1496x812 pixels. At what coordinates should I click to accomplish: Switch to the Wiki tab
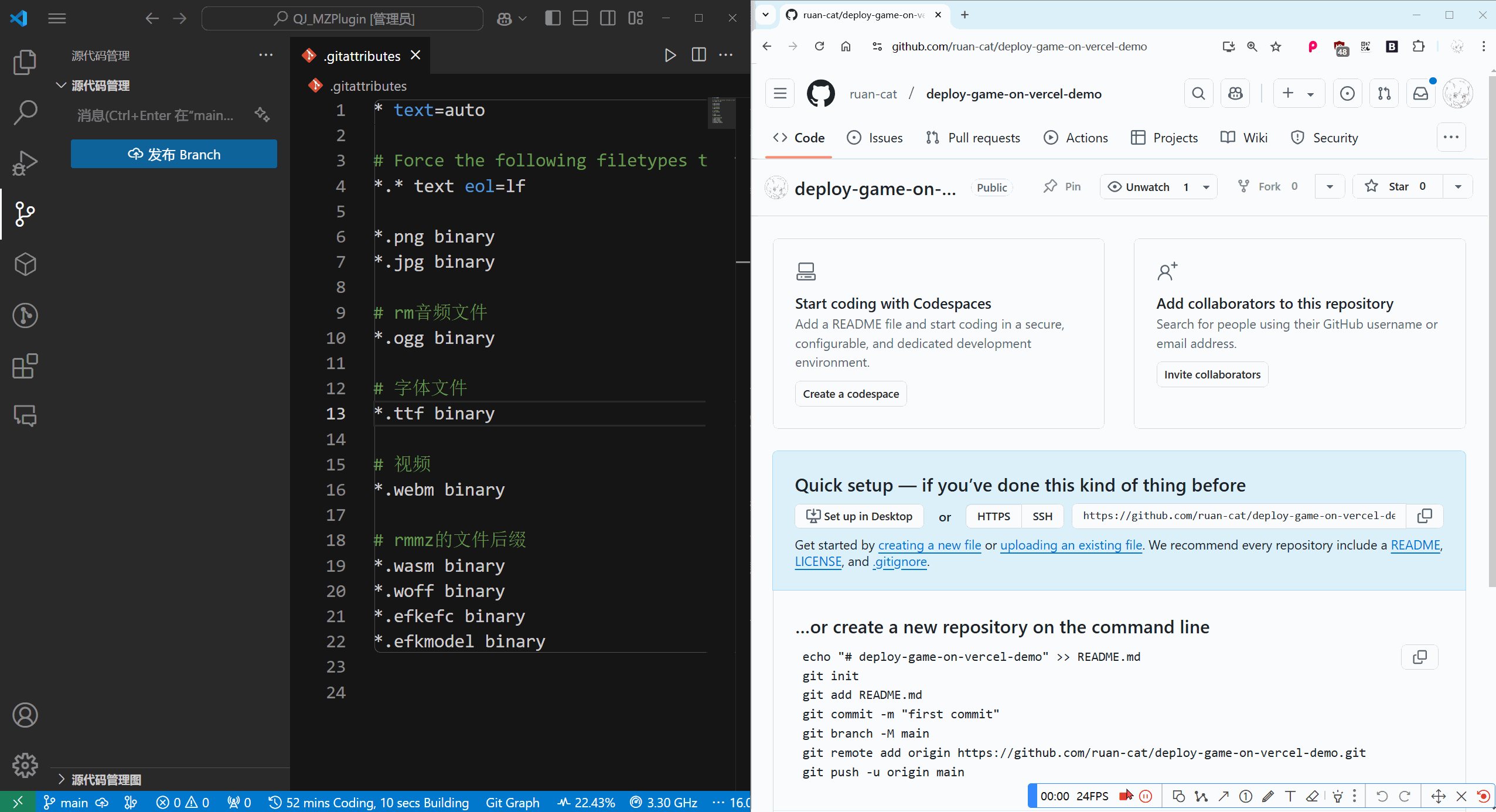point(1244,138)
